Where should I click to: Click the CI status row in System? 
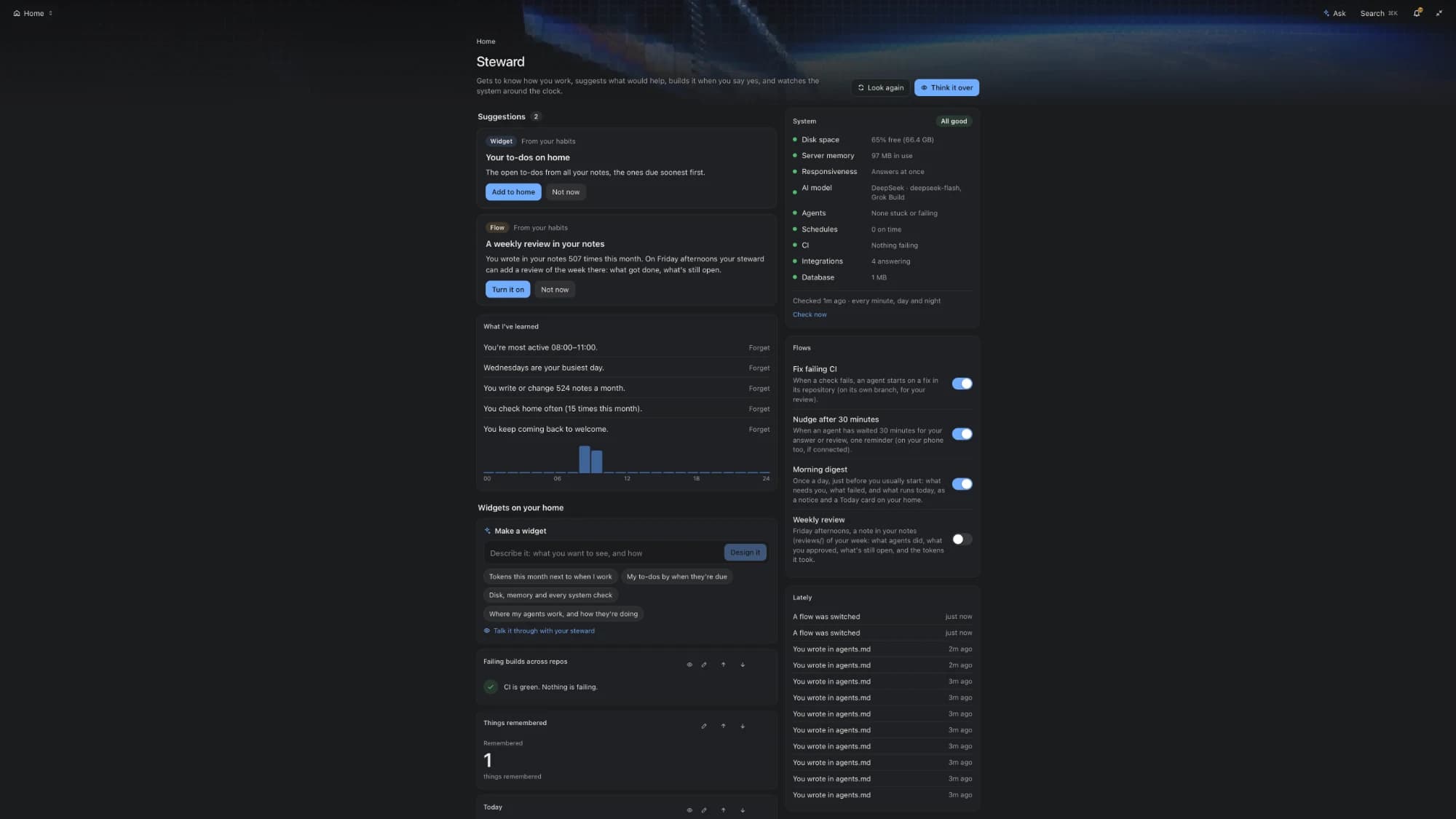click(x=882, y=245)
